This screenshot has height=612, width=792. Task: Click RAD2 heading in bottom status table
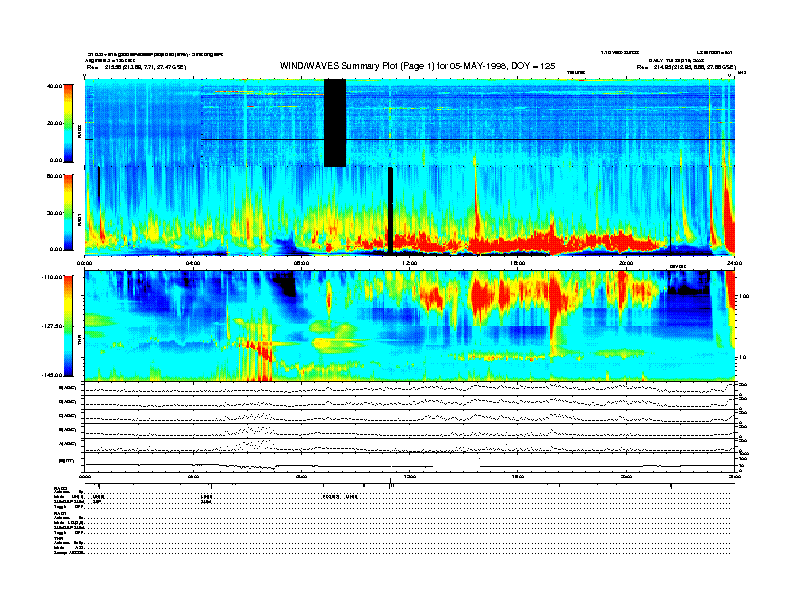click(x=60, y=488)
